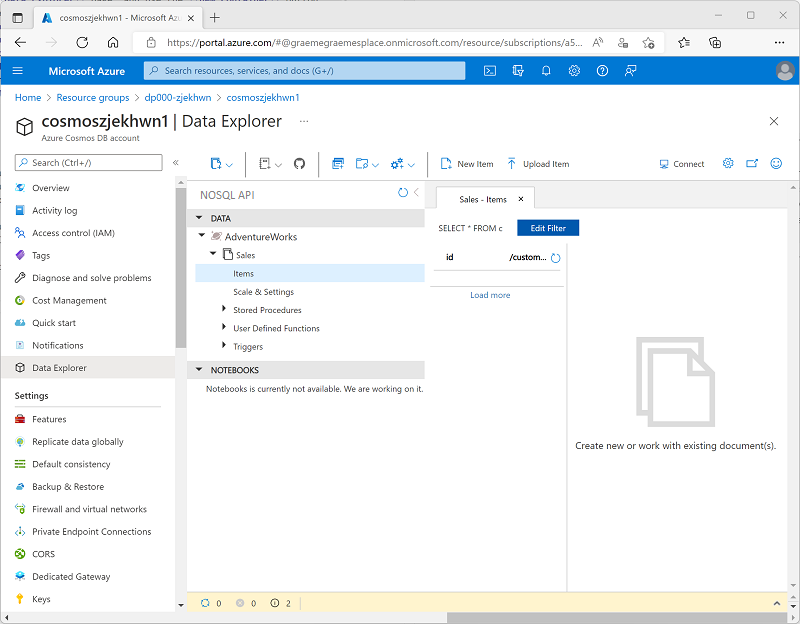Click the feedback smiley face icon
This screenshot has height=624, width=800.
tap(776, 163)
